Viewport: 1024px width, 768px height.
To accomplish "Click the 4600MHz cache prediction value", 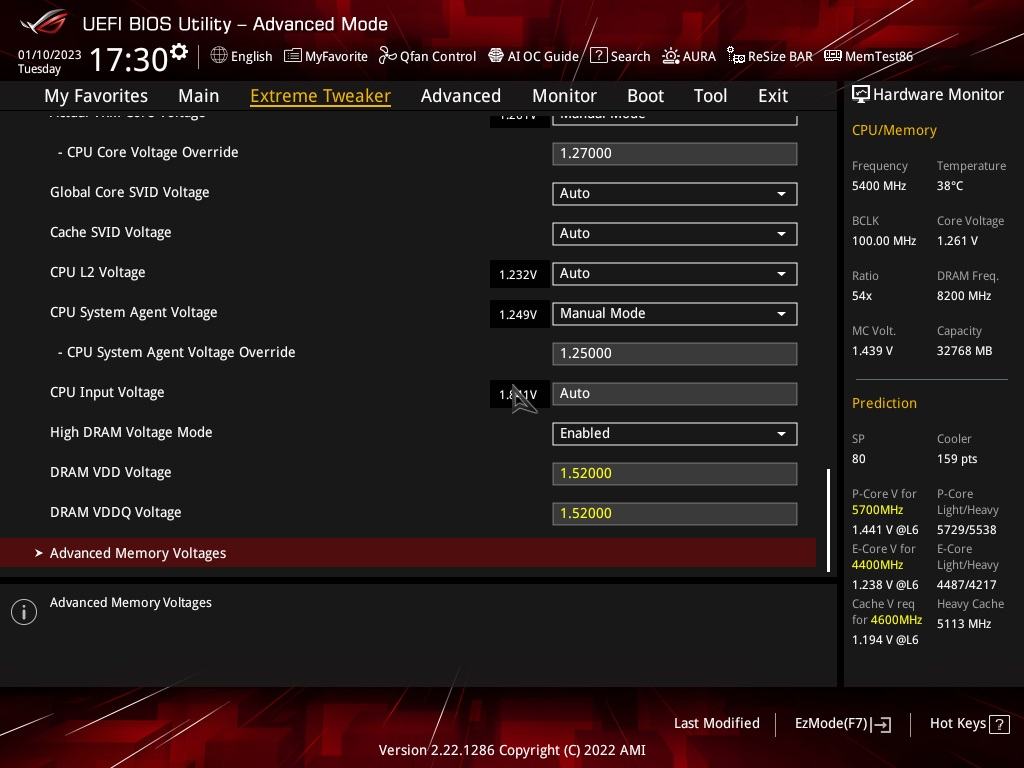I will (896, 620).
